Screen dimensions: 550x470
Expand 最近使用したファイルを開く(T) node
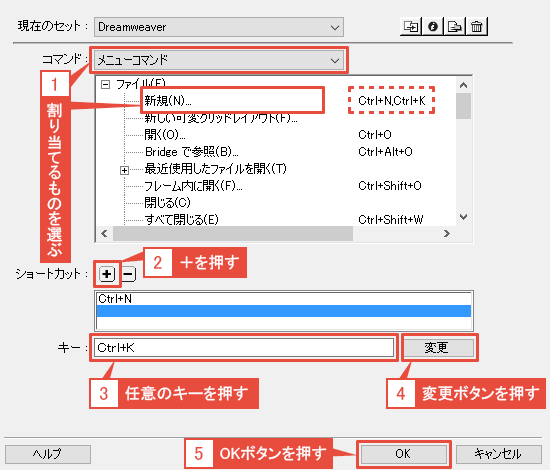[x=124, y=170]
